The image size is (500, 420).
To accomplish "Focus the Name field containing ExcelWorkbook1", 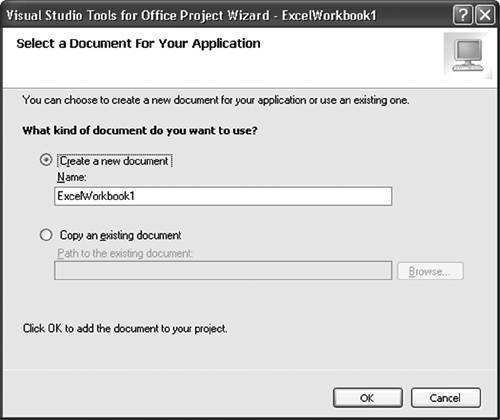I will [x=223, y=196].
